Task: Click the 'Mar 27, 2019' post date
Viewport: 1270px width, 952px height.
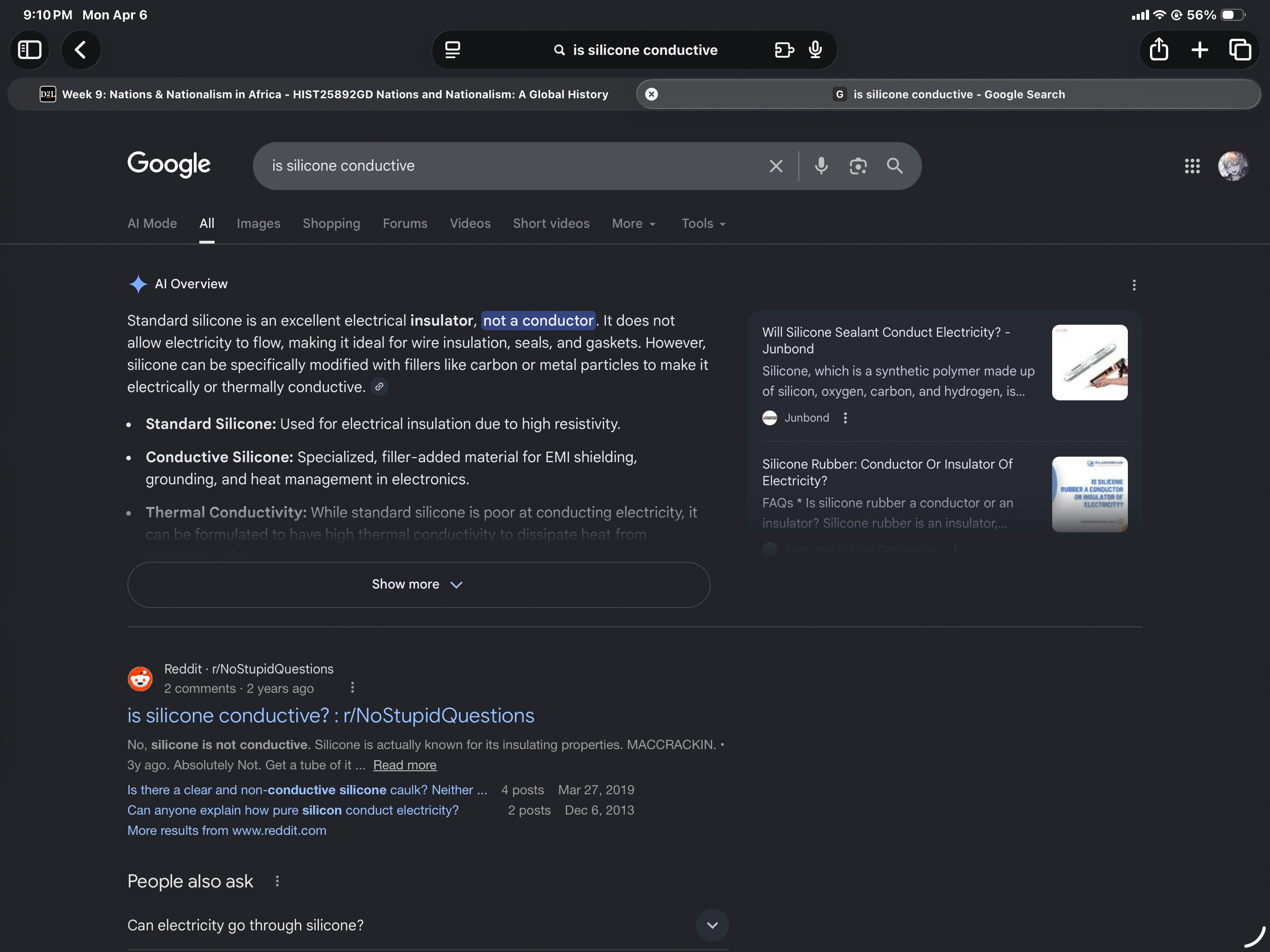Action: [596, 790]
